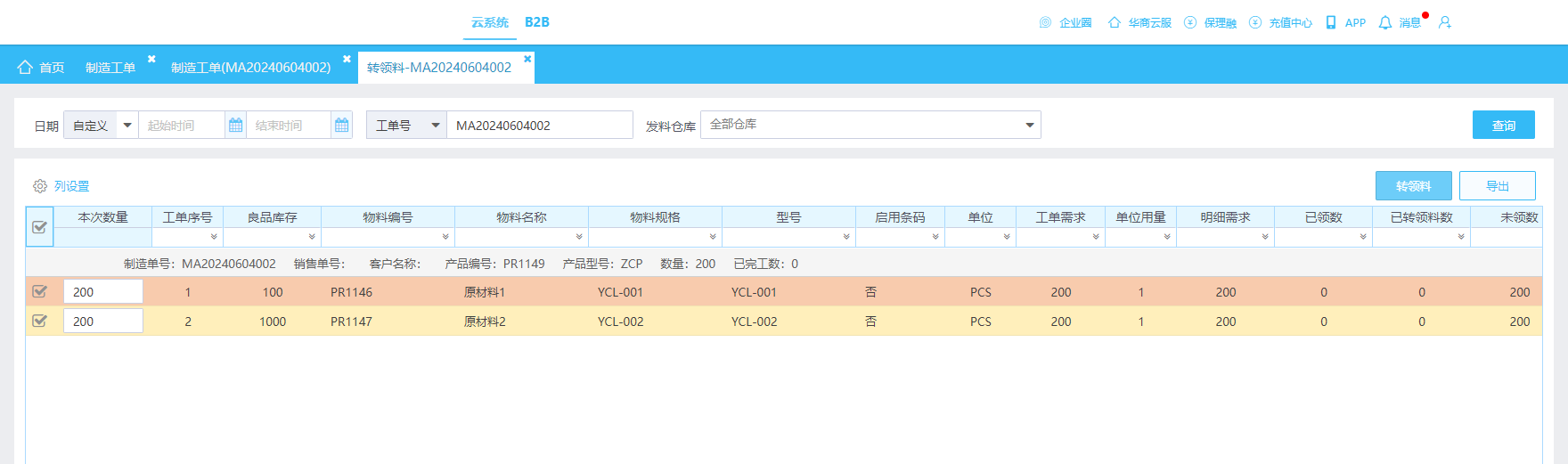Expand filter under 单位 column

[x=1007, y=237]
